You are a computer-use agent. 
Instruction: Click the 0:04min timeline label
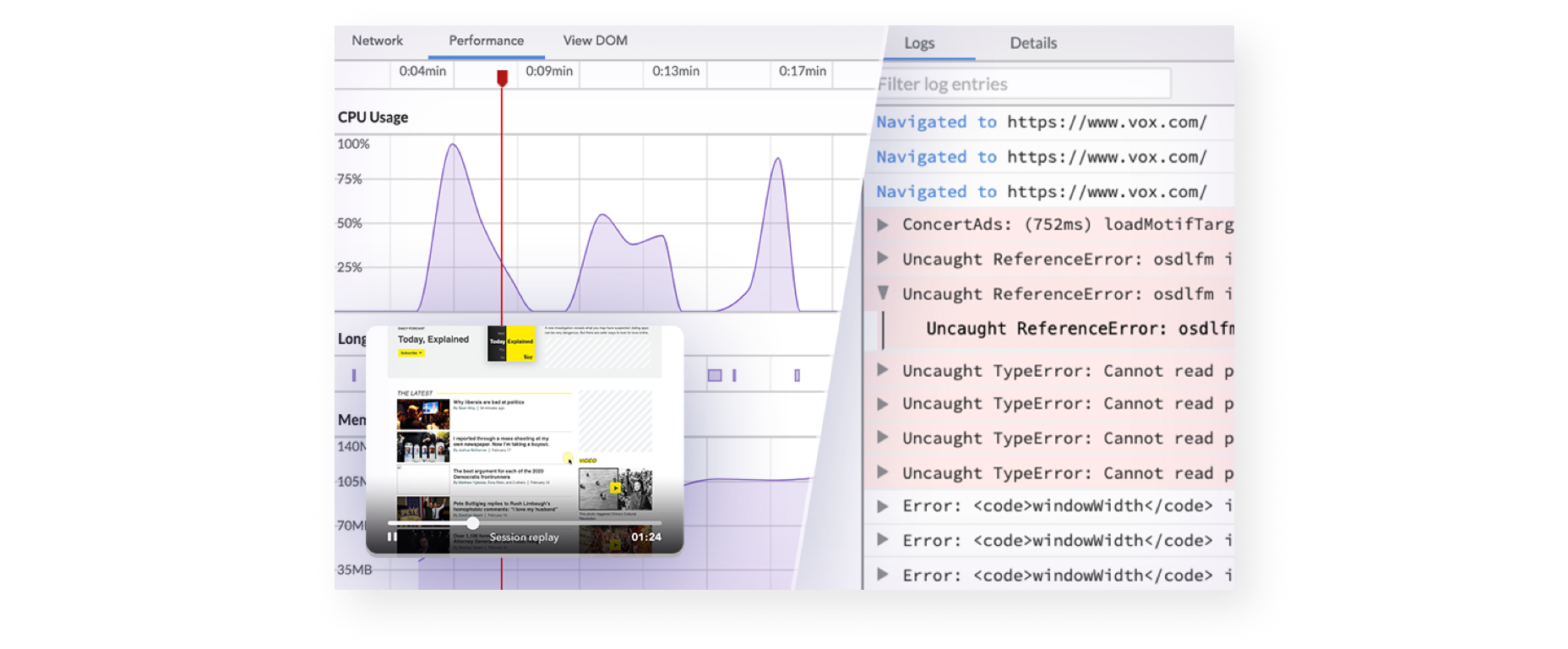(x=422, y=71)
